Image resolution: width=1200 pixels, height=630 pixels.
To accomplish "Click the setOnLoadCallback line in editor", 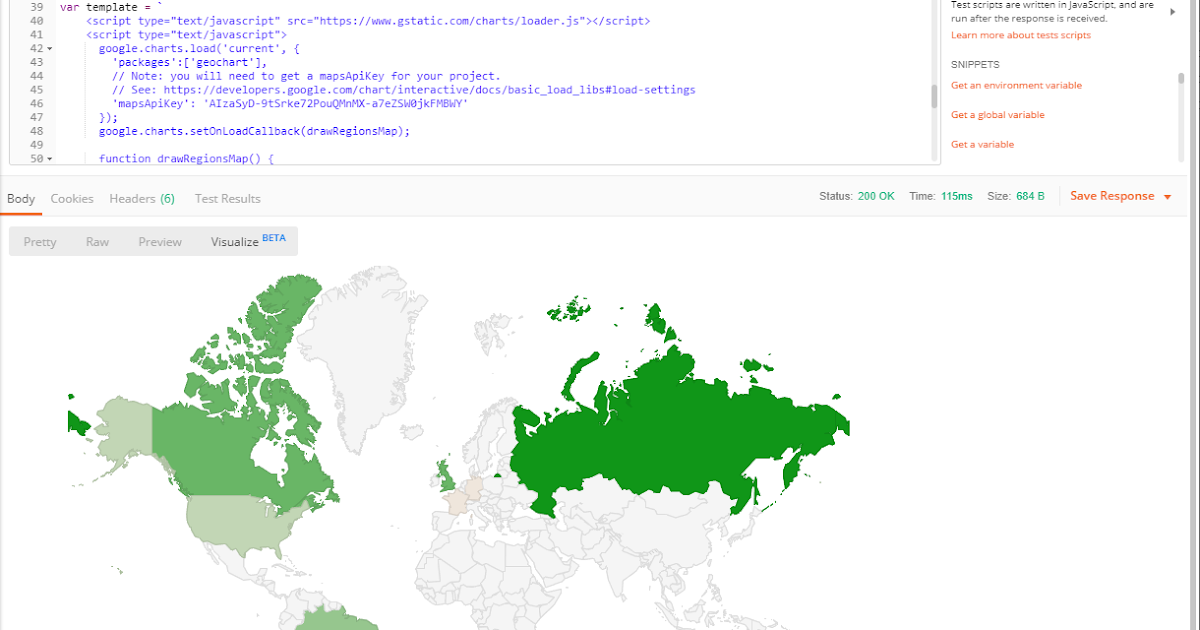I will point(254,131).
